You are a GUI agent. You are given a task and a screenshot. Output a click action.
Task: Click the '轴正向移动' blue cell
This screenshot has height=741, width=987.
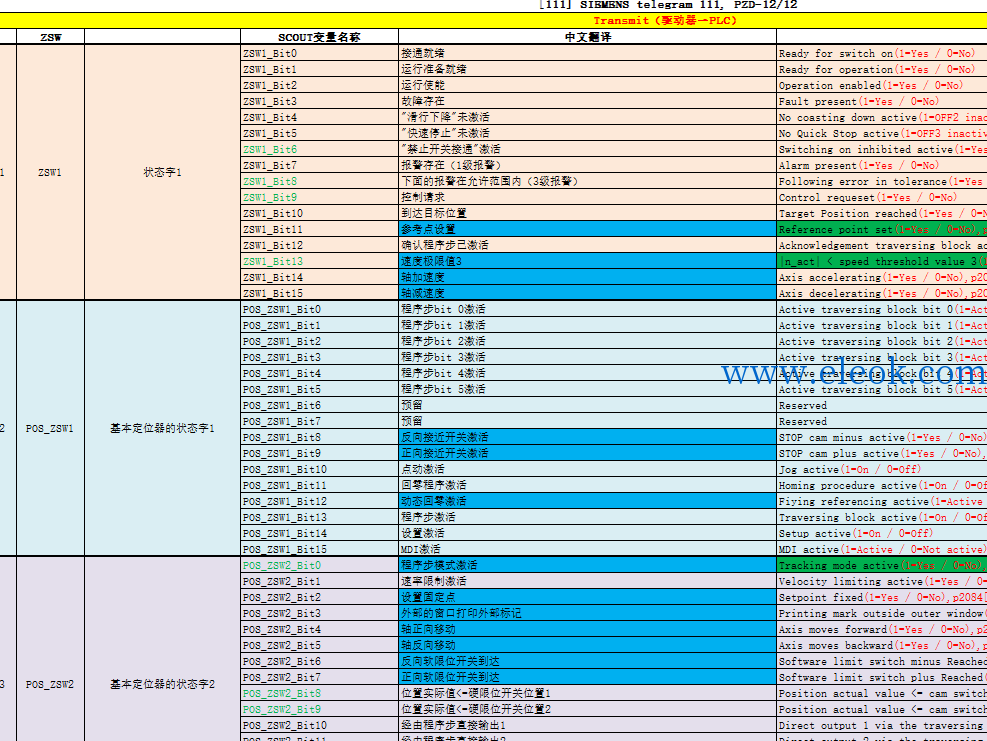(x=587, y=629)
